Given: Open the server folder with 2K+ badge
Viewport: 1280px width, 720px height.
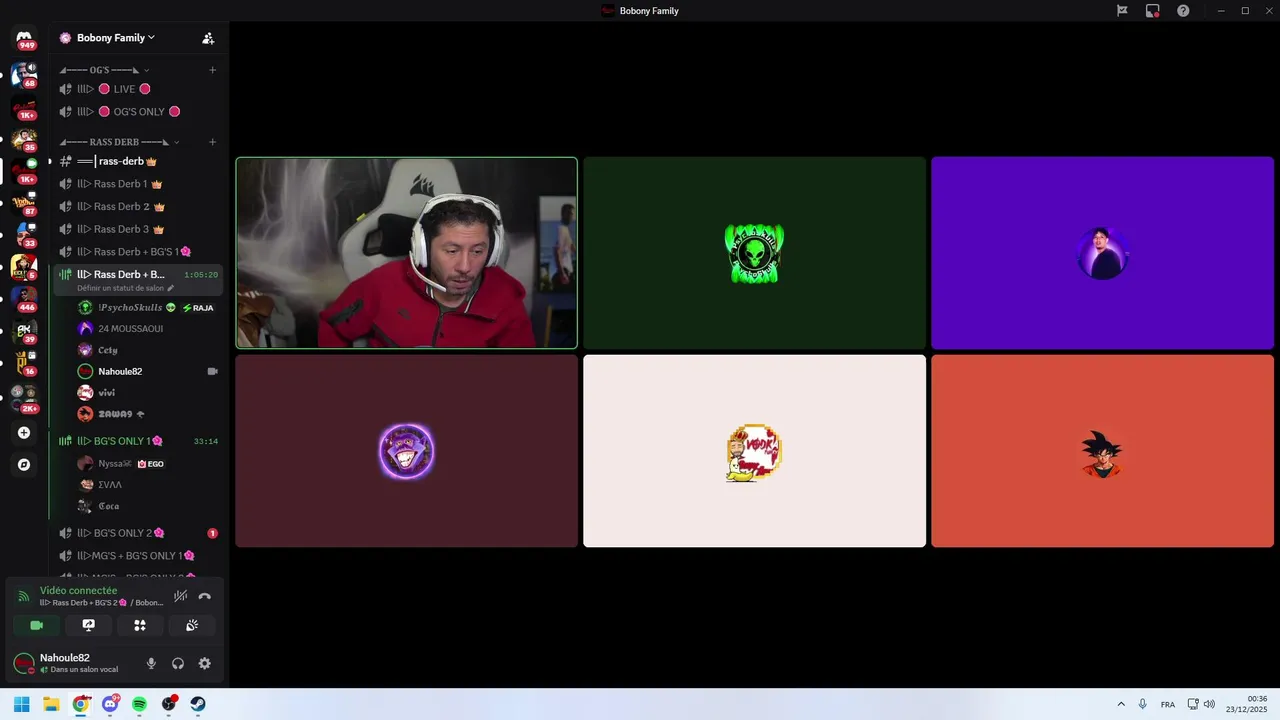Looking at the screenshot, I should click(24, 397).
